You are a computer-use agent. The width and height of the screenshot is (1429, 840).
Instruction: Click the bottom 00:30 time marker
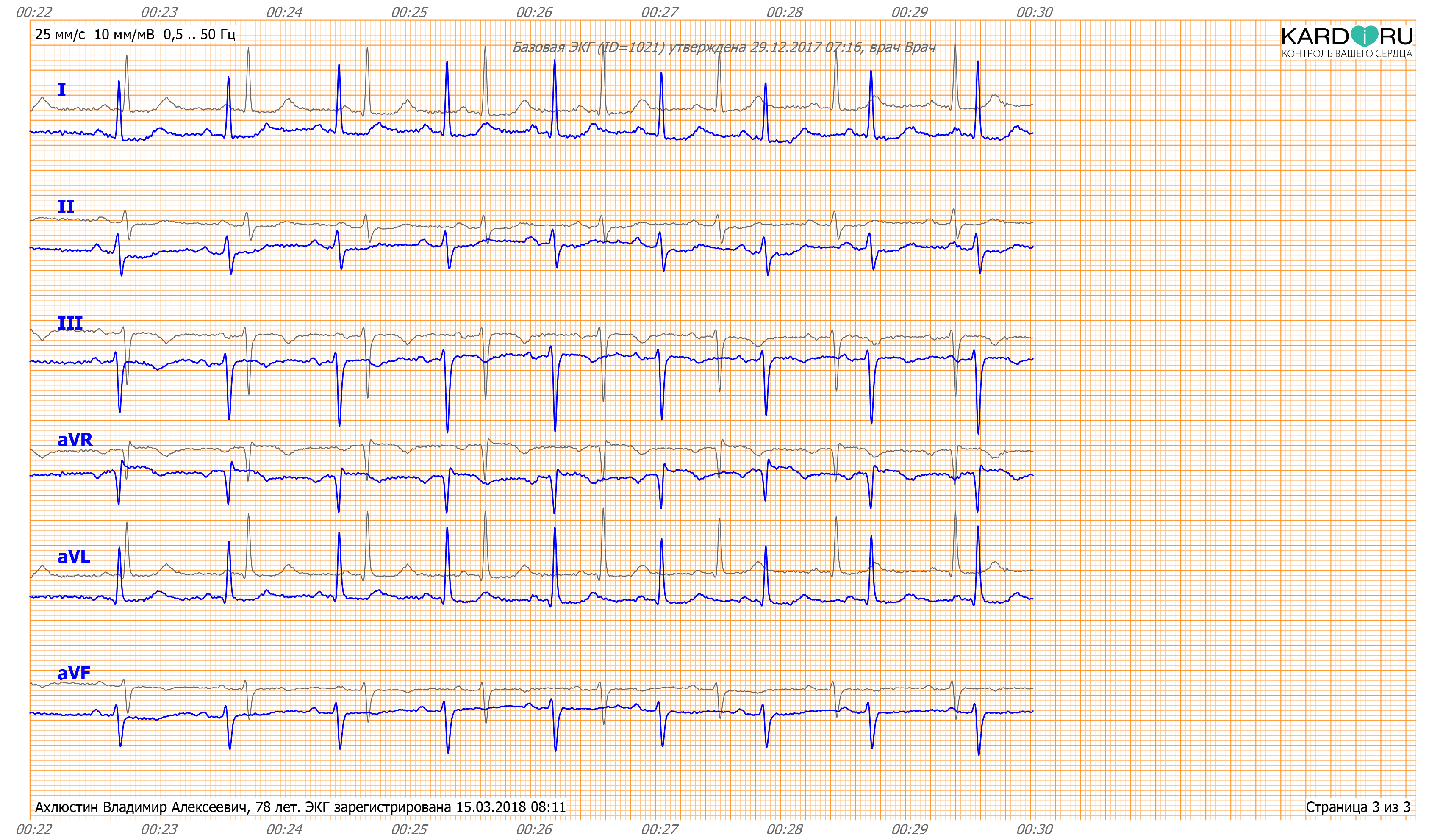pyautogui.click(x=1034, y=829)
